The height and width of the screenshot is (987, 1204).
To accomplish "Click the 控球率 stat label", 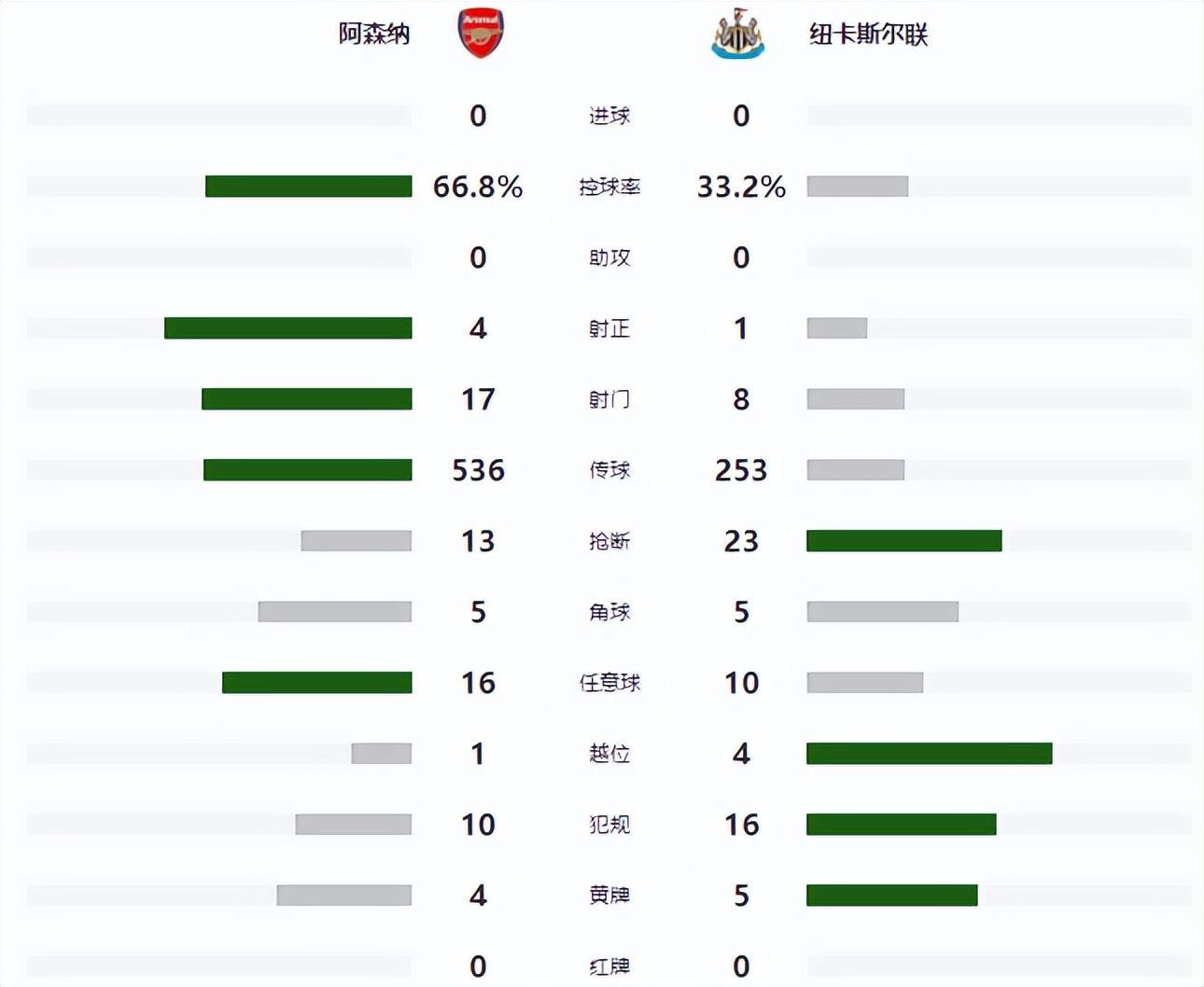I will pos(609,187).
